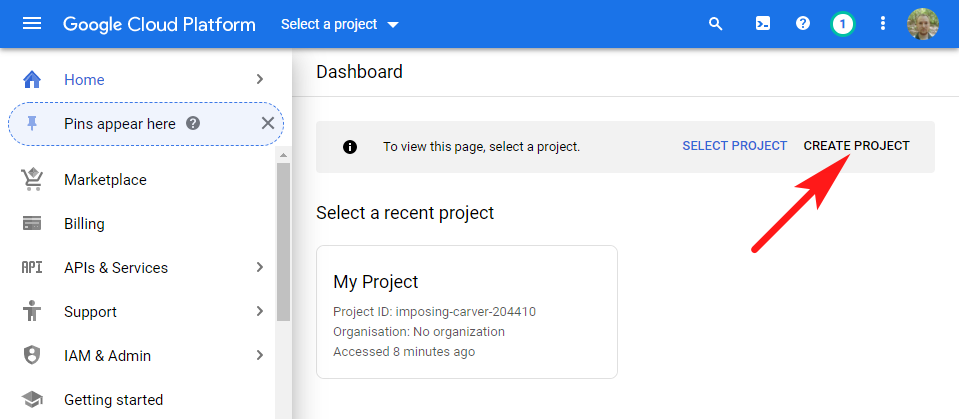Click the CREATE PROJECT button

click(856, 146)
